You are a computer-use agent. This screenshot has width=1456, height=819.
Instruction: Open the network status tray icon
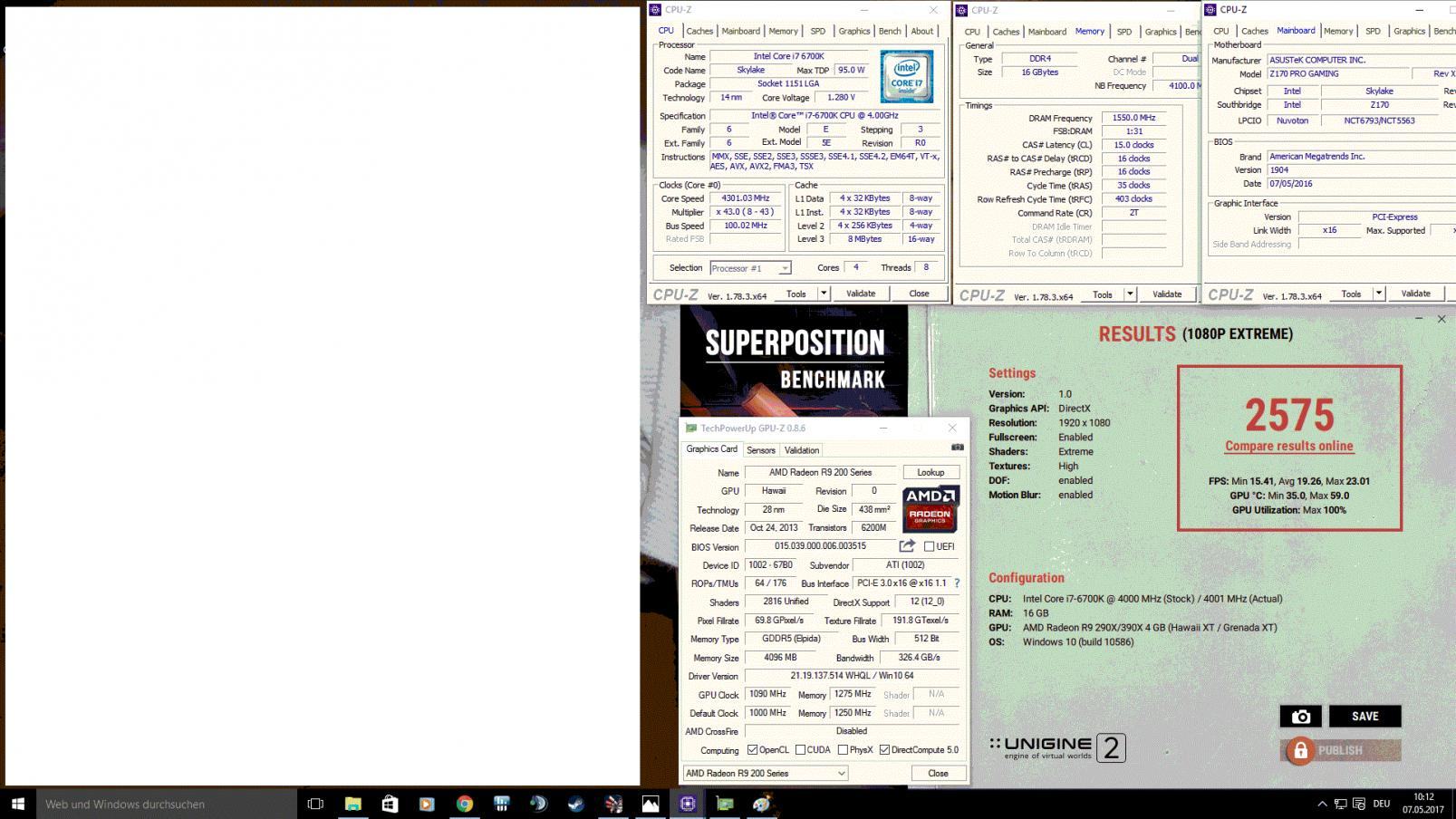click(x=1341, y=804)
